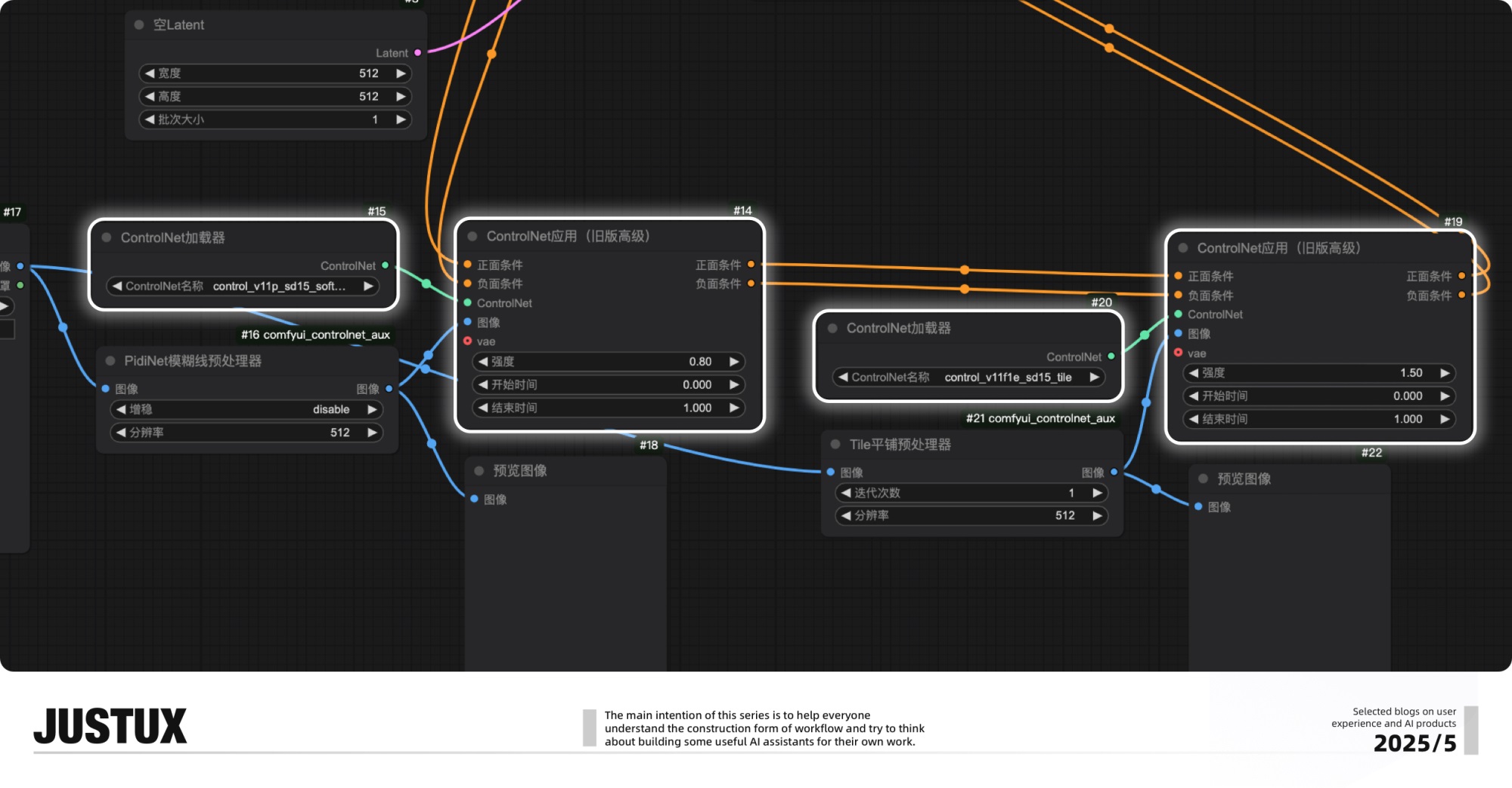Increase 批次大小 with right arrow
1512x788 pixels.
point(401,119)
